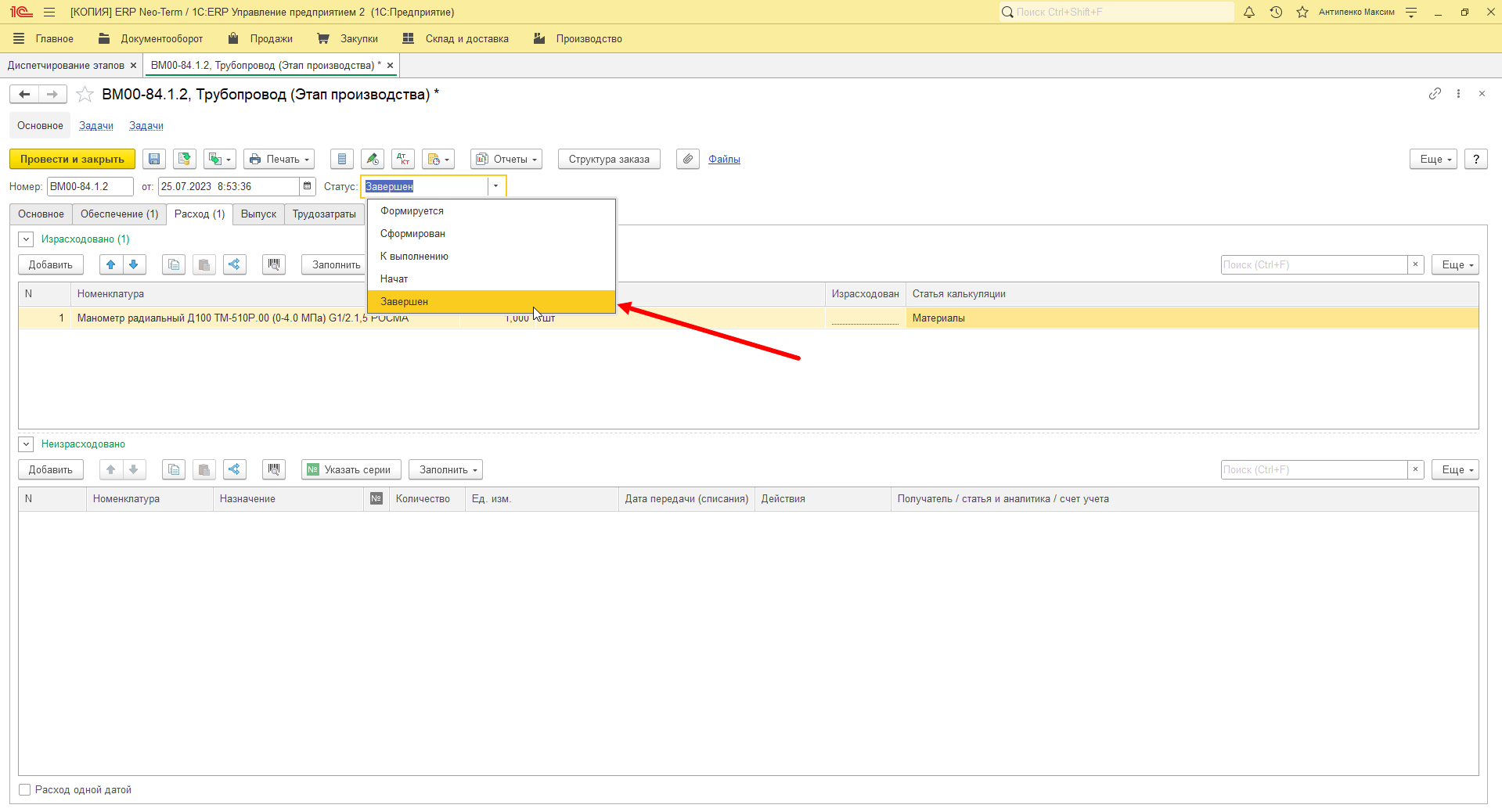Click the 'Структура заказа' button

(609, 159)
